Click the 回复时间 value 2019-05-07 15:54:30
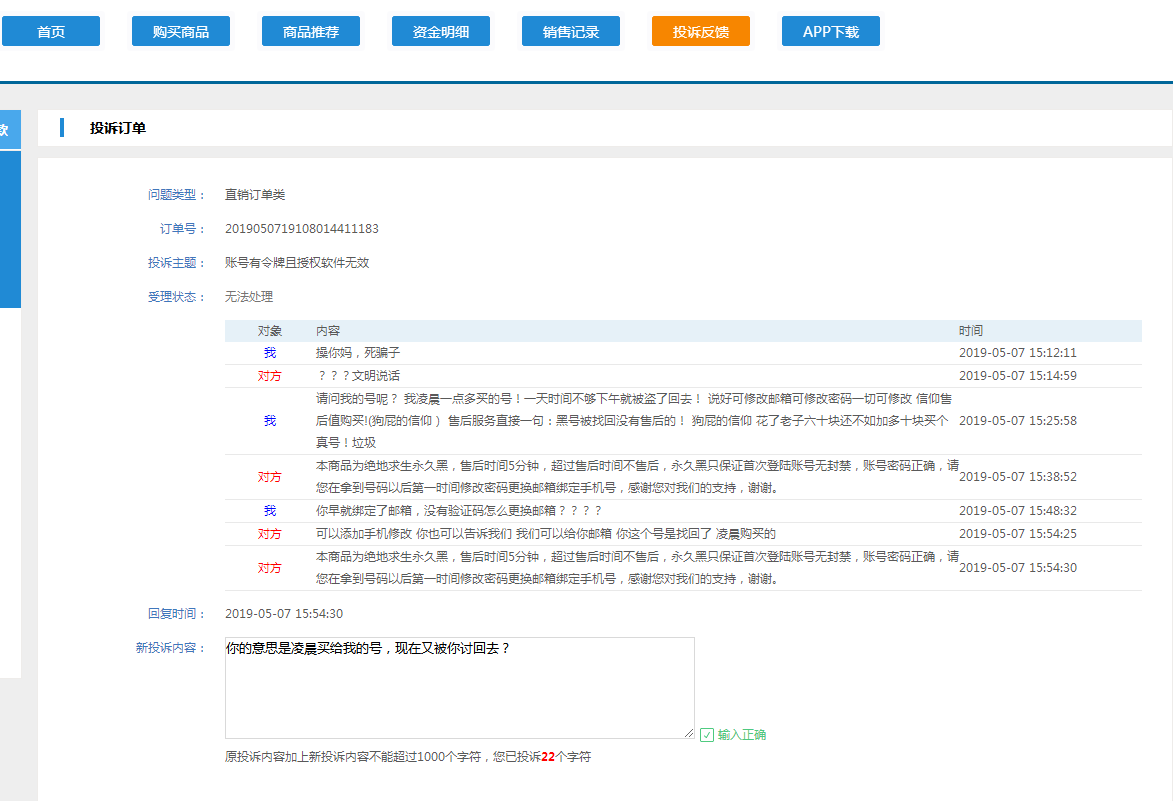 (284, 614)
